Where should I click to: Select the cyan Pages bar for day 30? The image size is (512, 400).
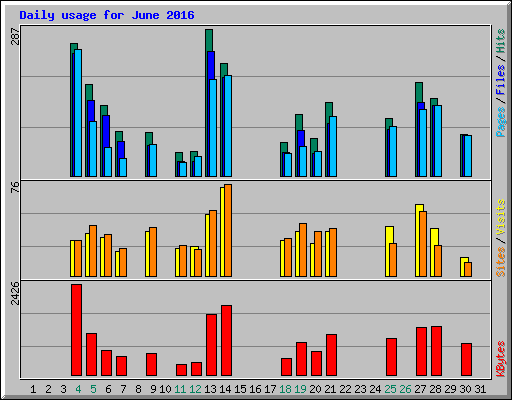point(468,156)
